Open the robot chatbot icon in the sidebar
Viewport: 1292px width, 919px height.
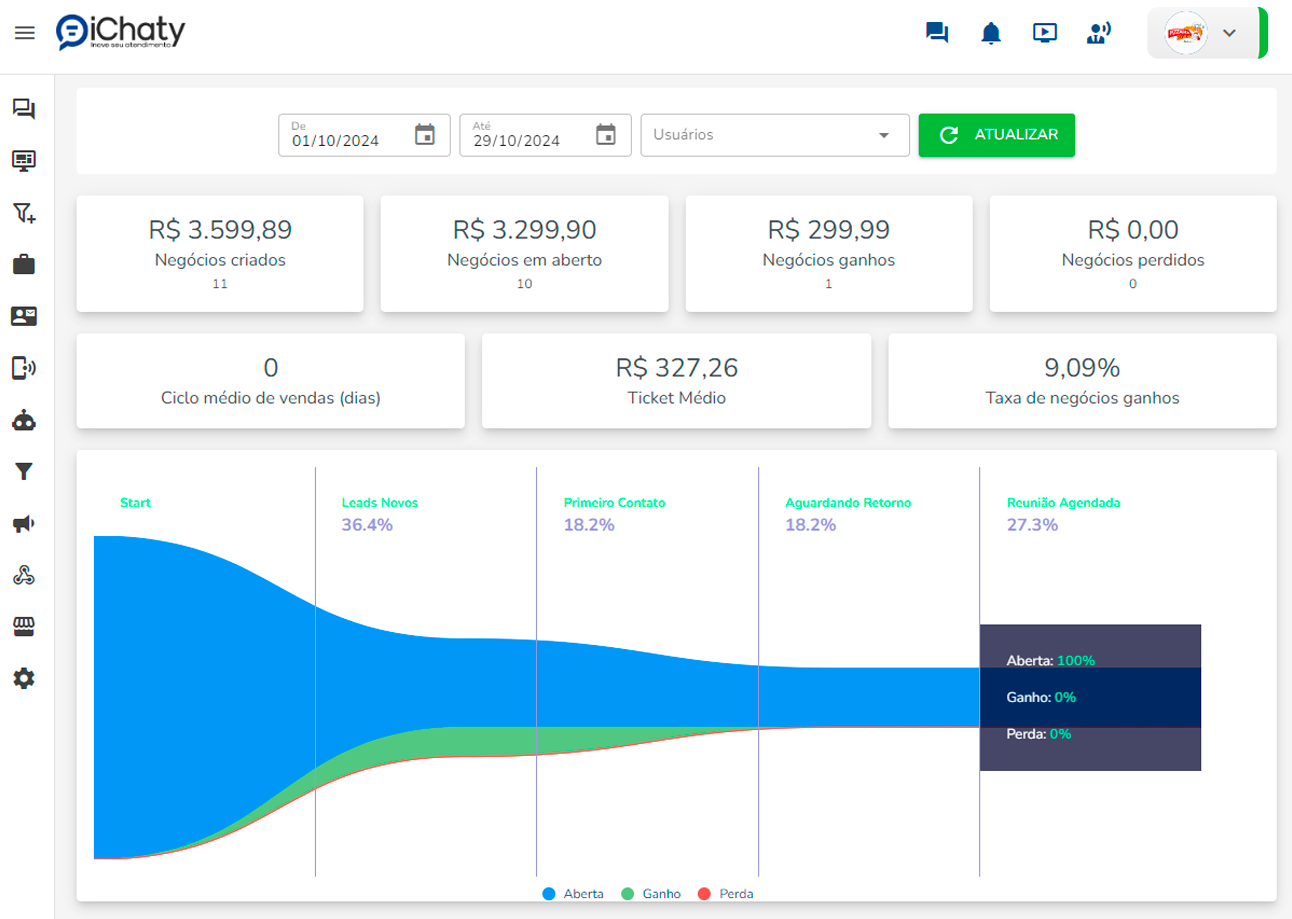(24, 421)
